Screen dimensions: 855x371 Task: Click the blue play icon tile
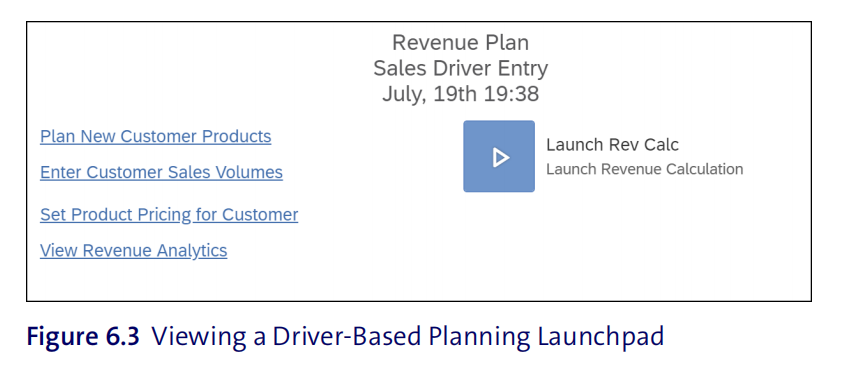tap(499, 157)
